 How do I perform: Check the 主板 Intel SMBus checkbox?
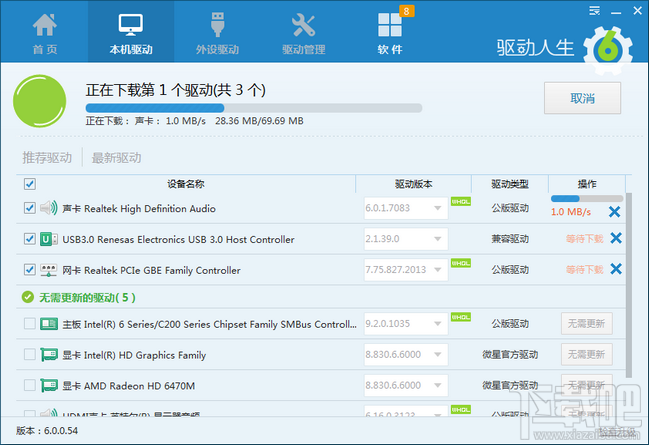pos(30,323)
